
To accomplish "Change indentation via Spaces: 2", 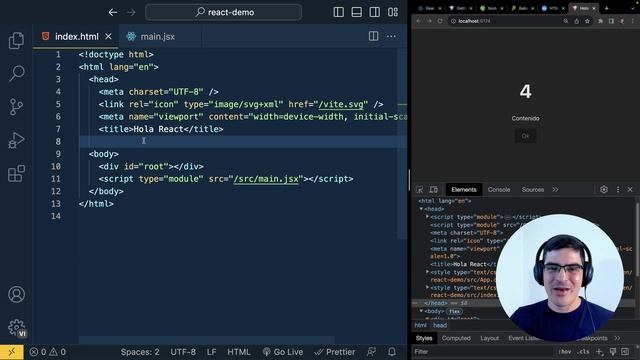I will click(140, 352).
